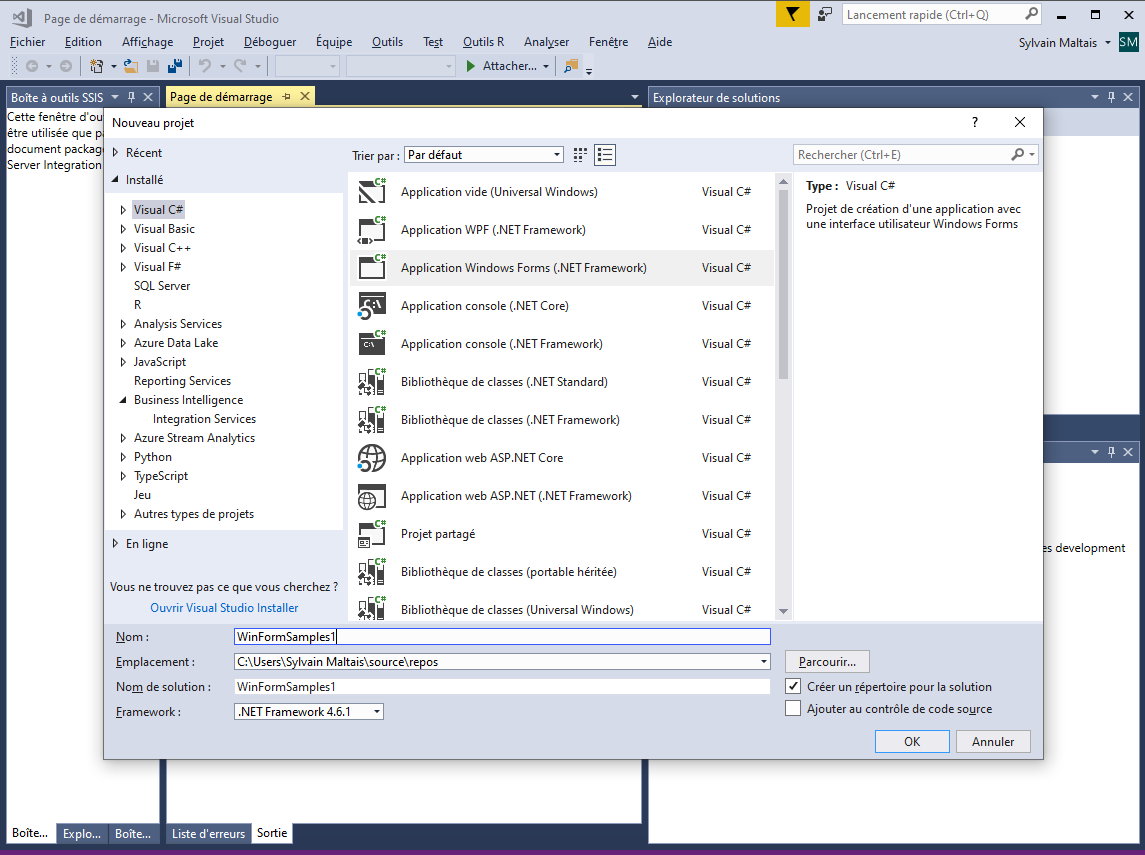1145x855 pixels.
Task: Click the feedback smiley icon in title bar
Action: tap(825, 14)
